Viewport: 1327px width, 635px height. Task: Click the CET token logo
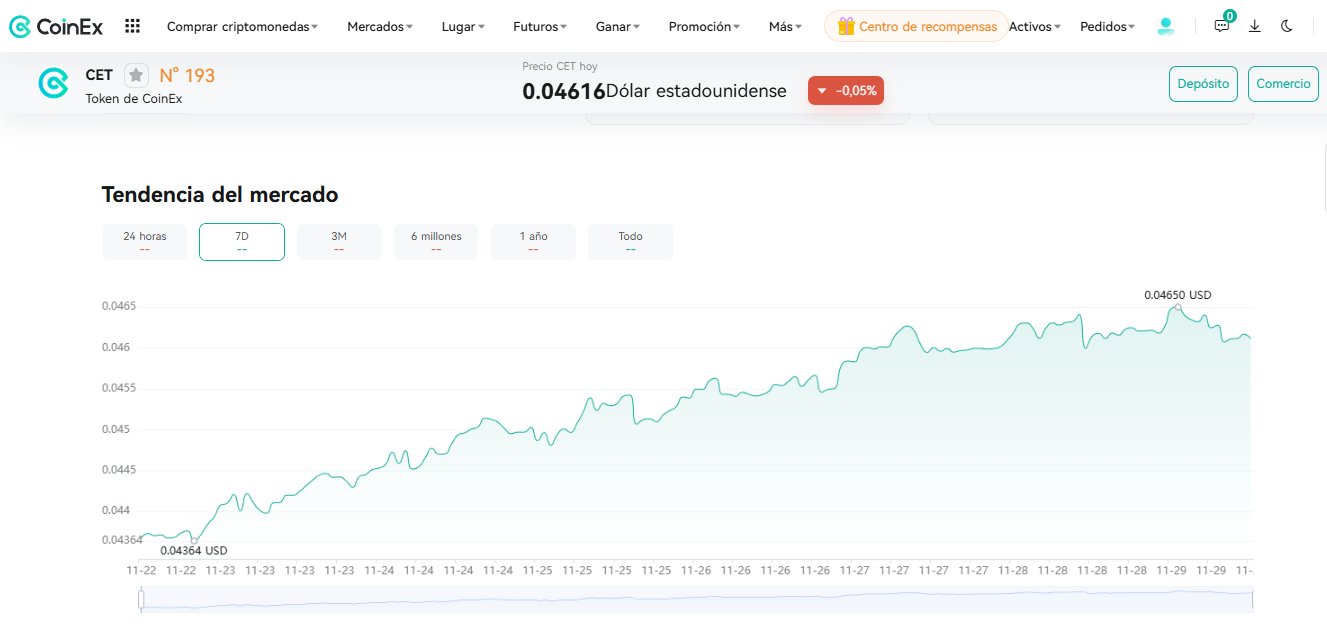coord(53,83)
